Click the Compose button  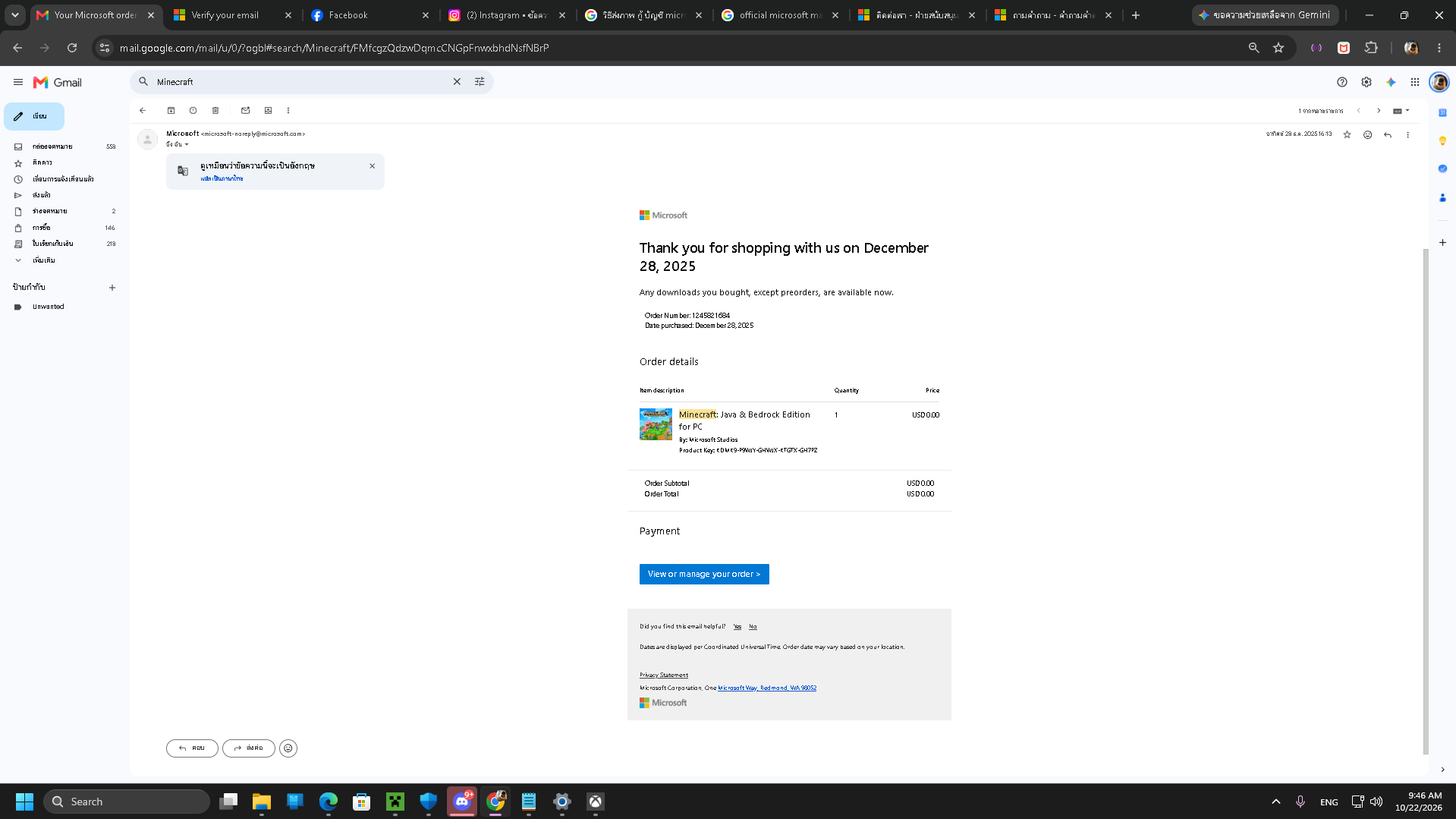[34, 116]
